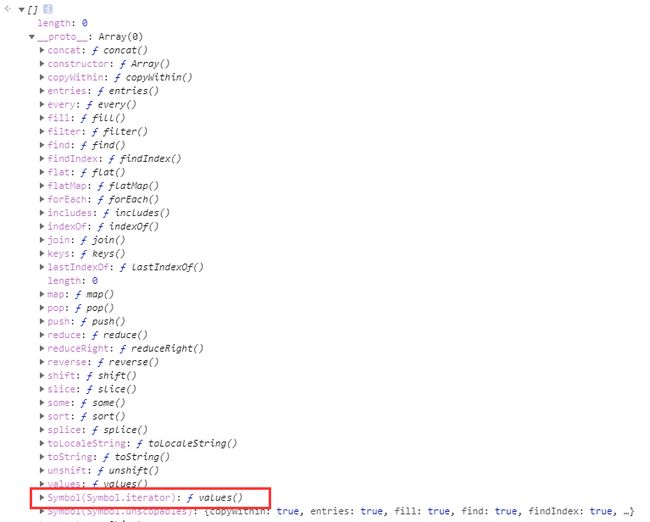This screenshot has width=650, height=522.
Task: Click the 'reduceRight()' function value text
Action: coord(167,349)
